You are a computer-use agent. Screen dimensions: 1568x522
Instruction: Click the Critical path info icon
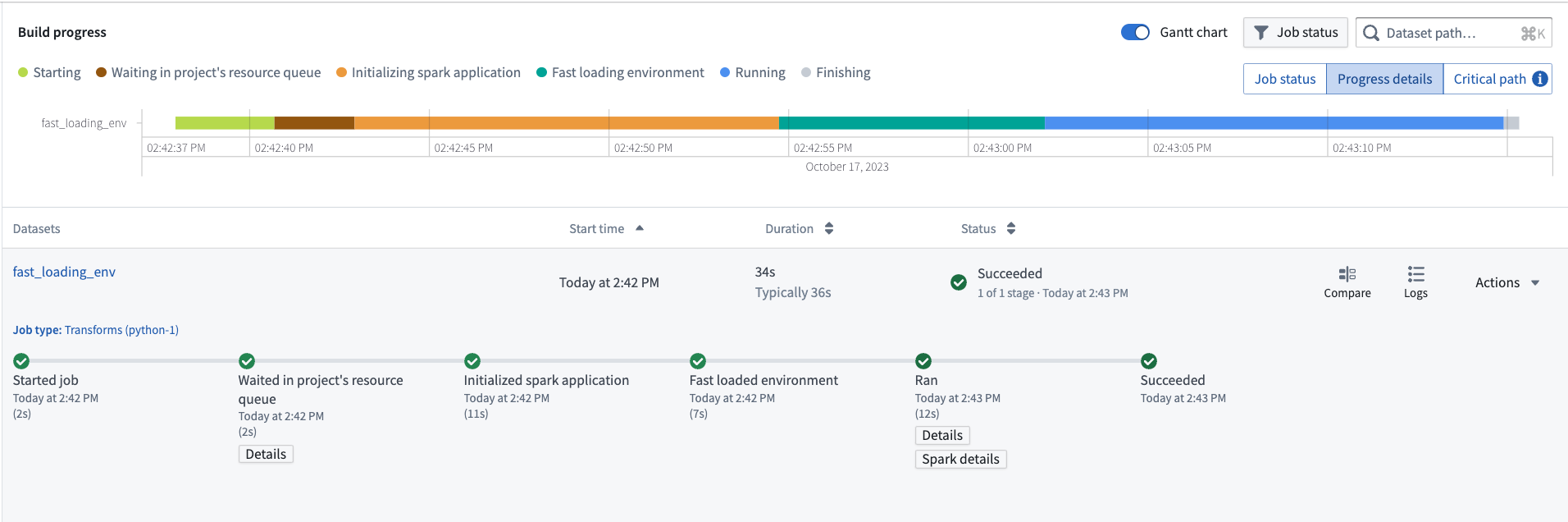1540,79
